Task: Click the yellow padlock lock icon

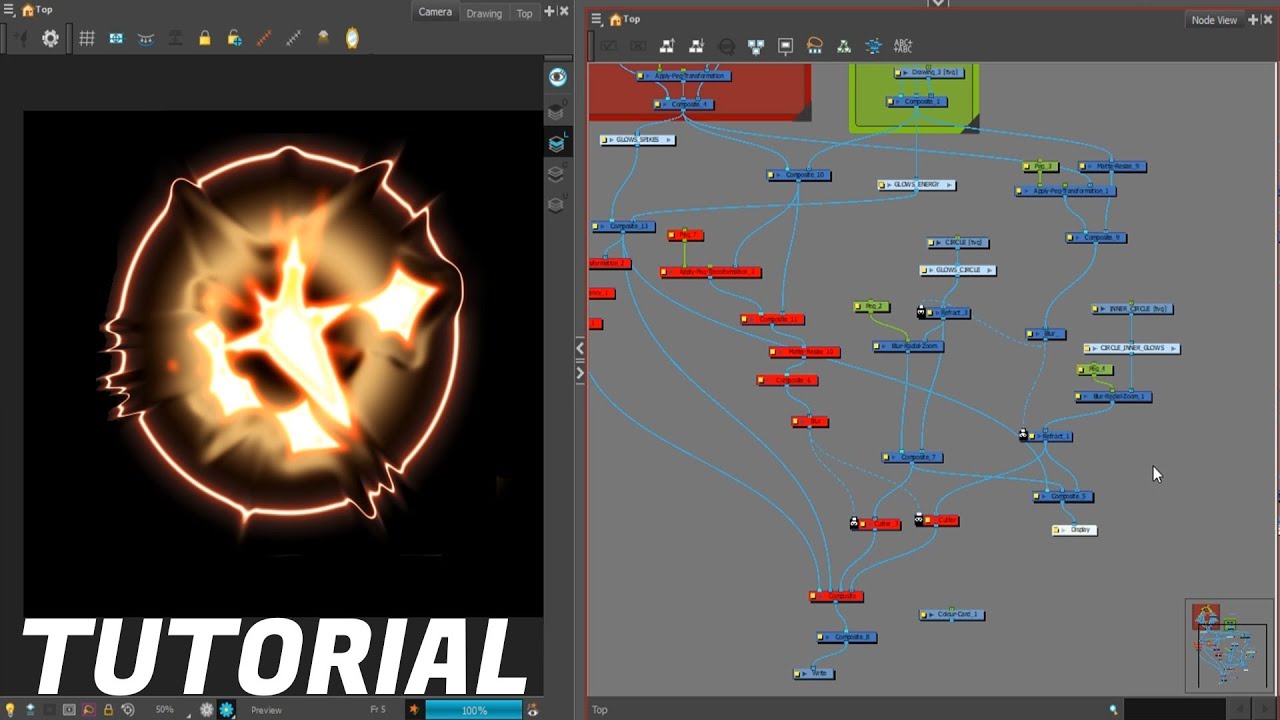Action: coord(205,38)
